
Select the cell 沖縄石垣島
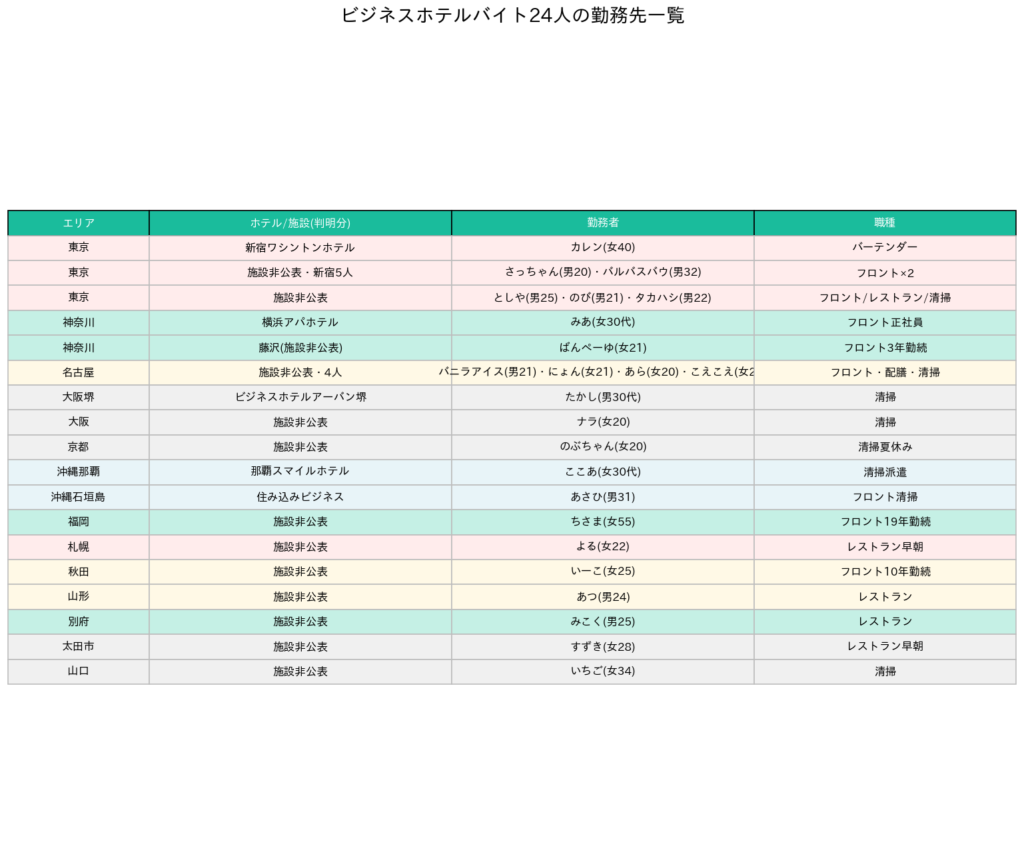pos(78,497)
